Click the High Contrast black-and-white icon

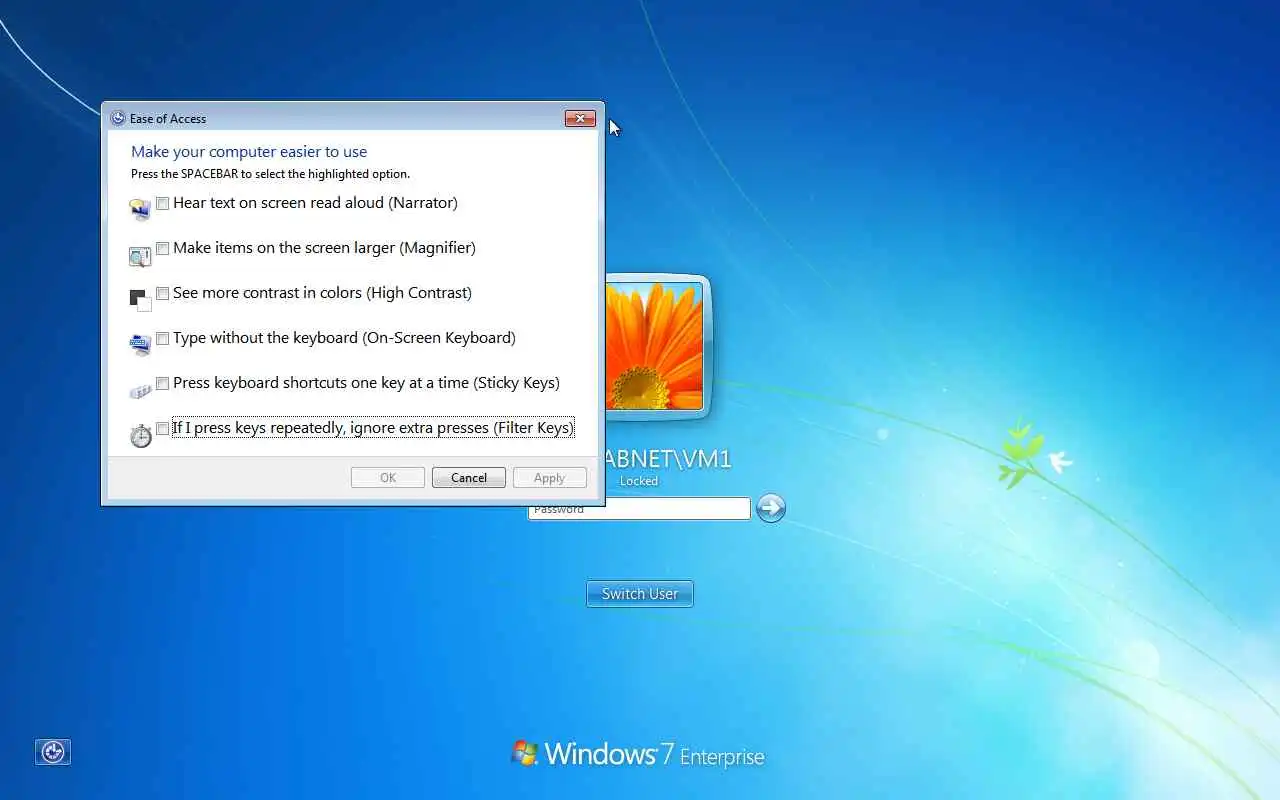pyautogui.click(x=140, y=300)
